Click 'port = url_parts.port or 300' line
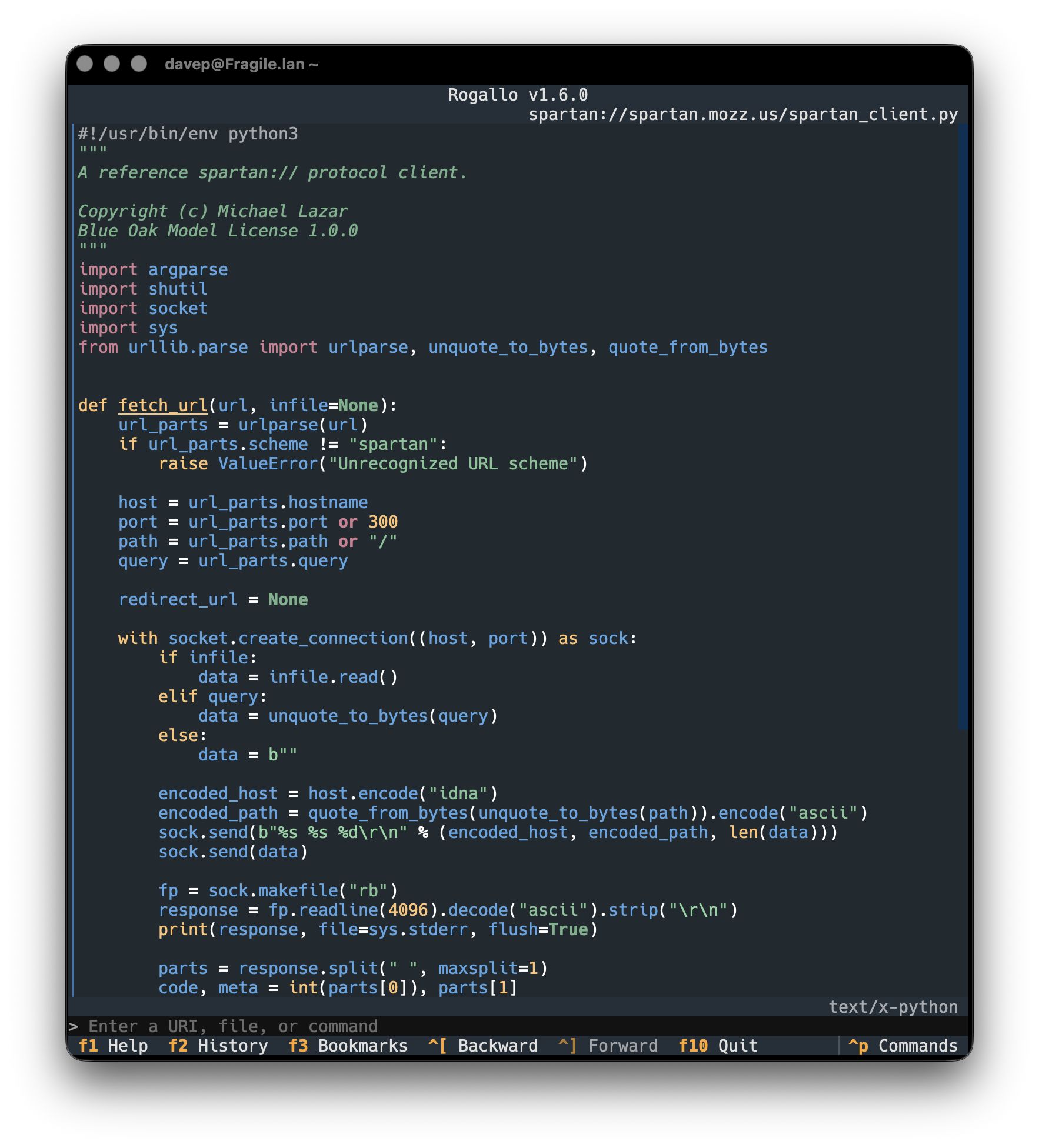The height and width of the screenshot is (1148, 1039). (258, 522)
